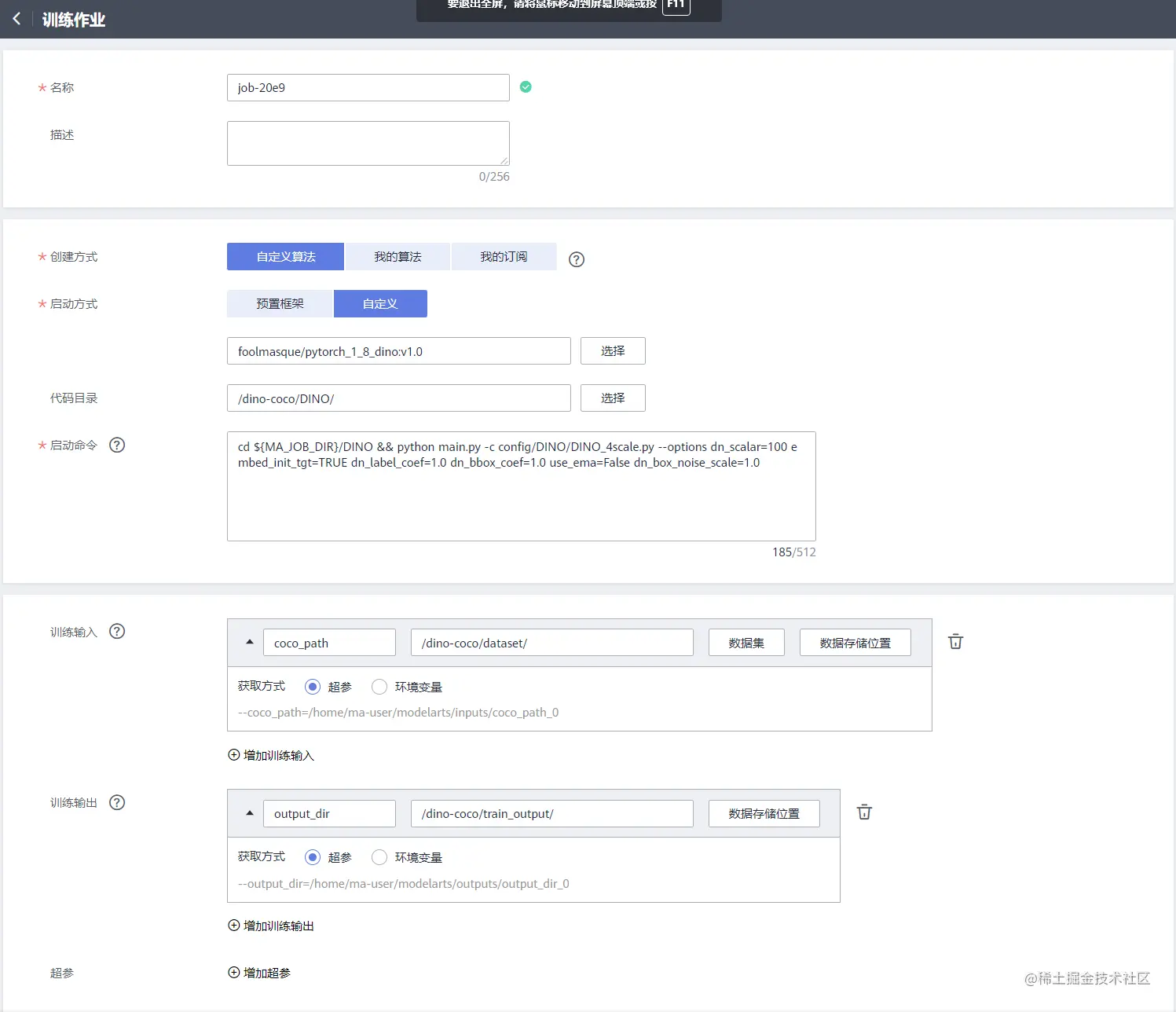Focus the coco_path parameter name field
The width and height of the screenshot is (1176, 1012).
pos(329,643)
